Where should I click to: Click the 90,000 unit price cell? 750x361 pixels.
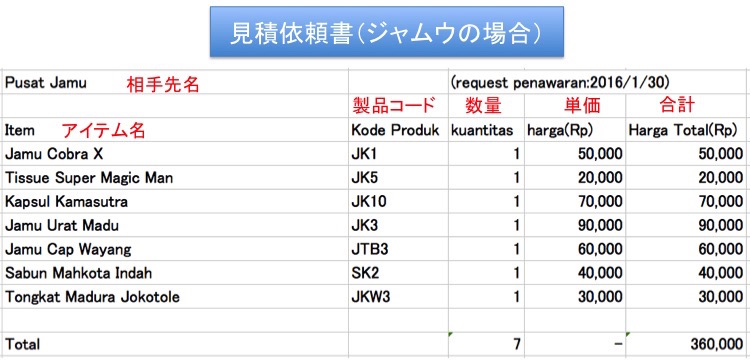pyautogui.click(x=574, y=225)
